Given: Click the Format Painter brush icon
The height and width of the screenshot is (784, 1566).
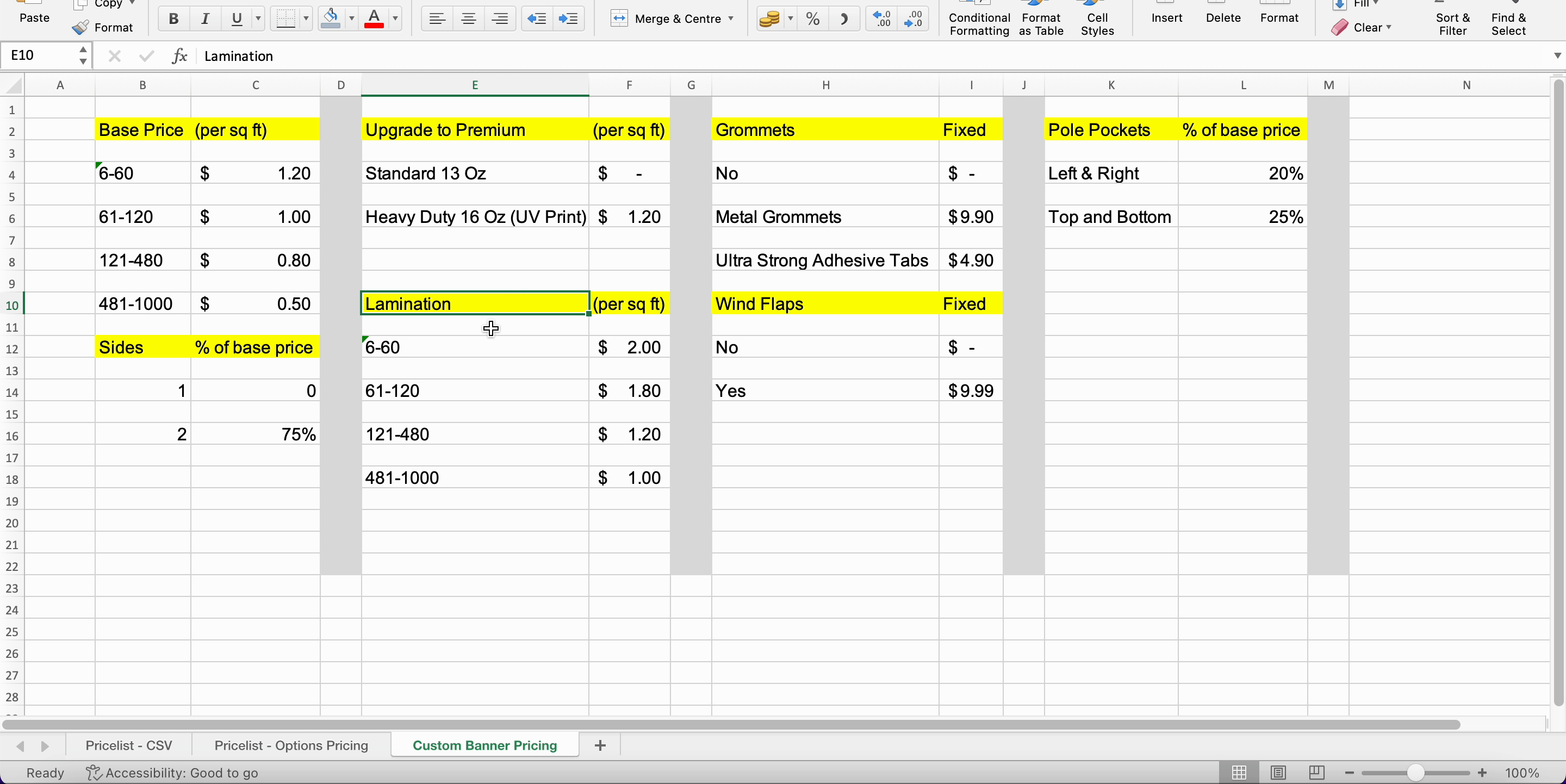Looking at the screenshot, I should (x=80, y=27).
